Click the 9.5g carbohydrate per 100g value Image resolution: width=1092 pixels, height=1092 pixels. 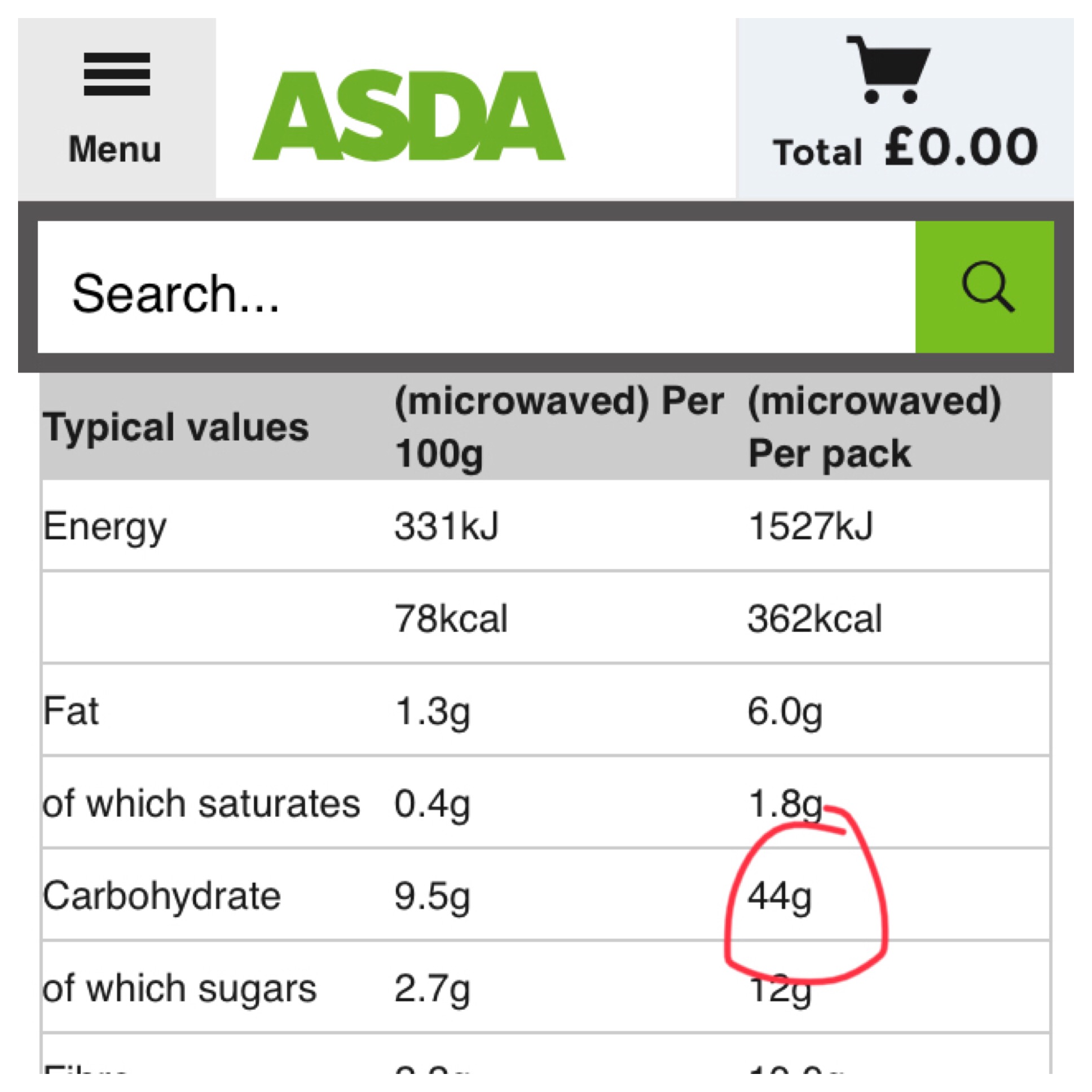(x=433, y=897)
